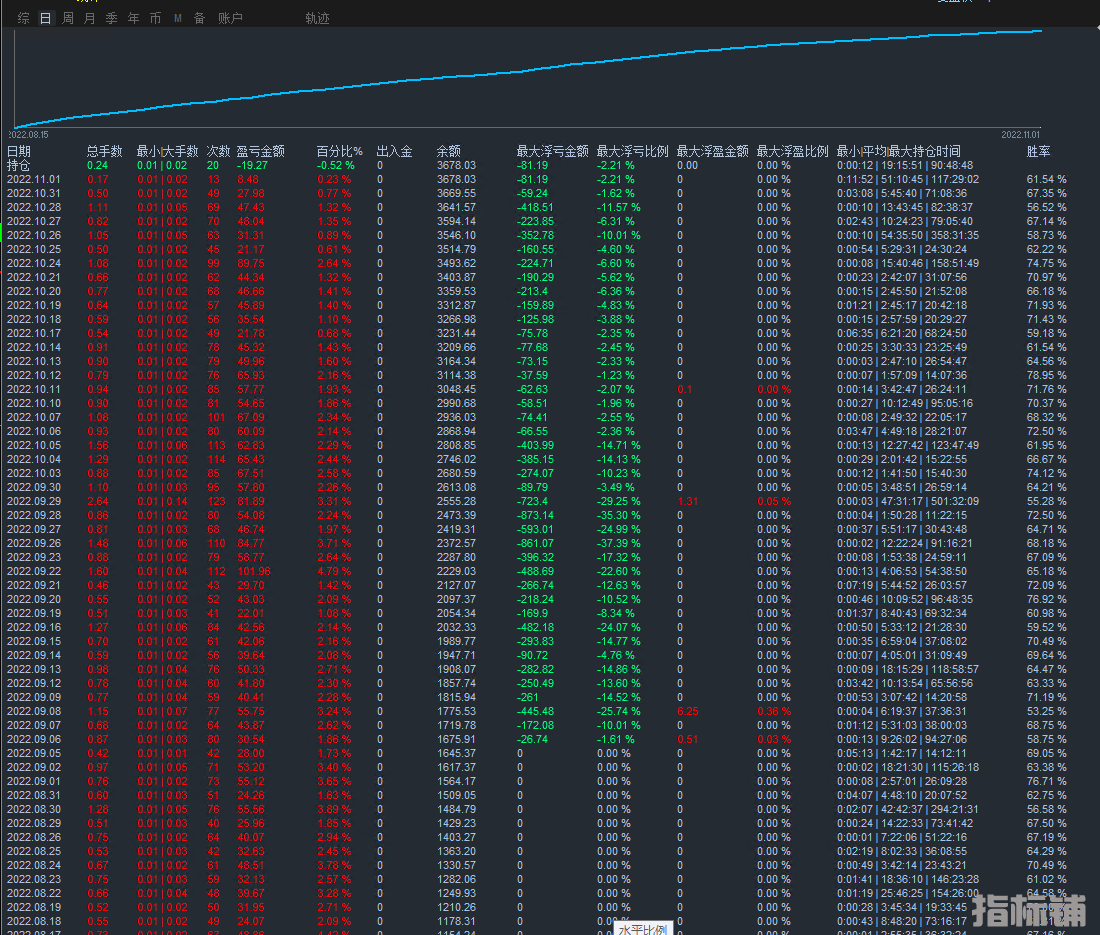Open the 备 tab
1100x935 pixels.
199,18
